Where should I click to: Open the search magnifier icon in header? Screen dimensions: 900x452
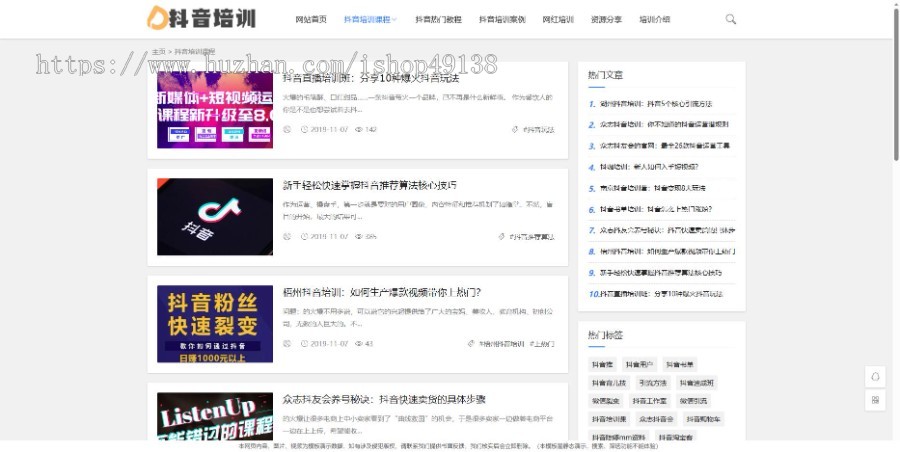pyautogui.click(x=731, y=19)
